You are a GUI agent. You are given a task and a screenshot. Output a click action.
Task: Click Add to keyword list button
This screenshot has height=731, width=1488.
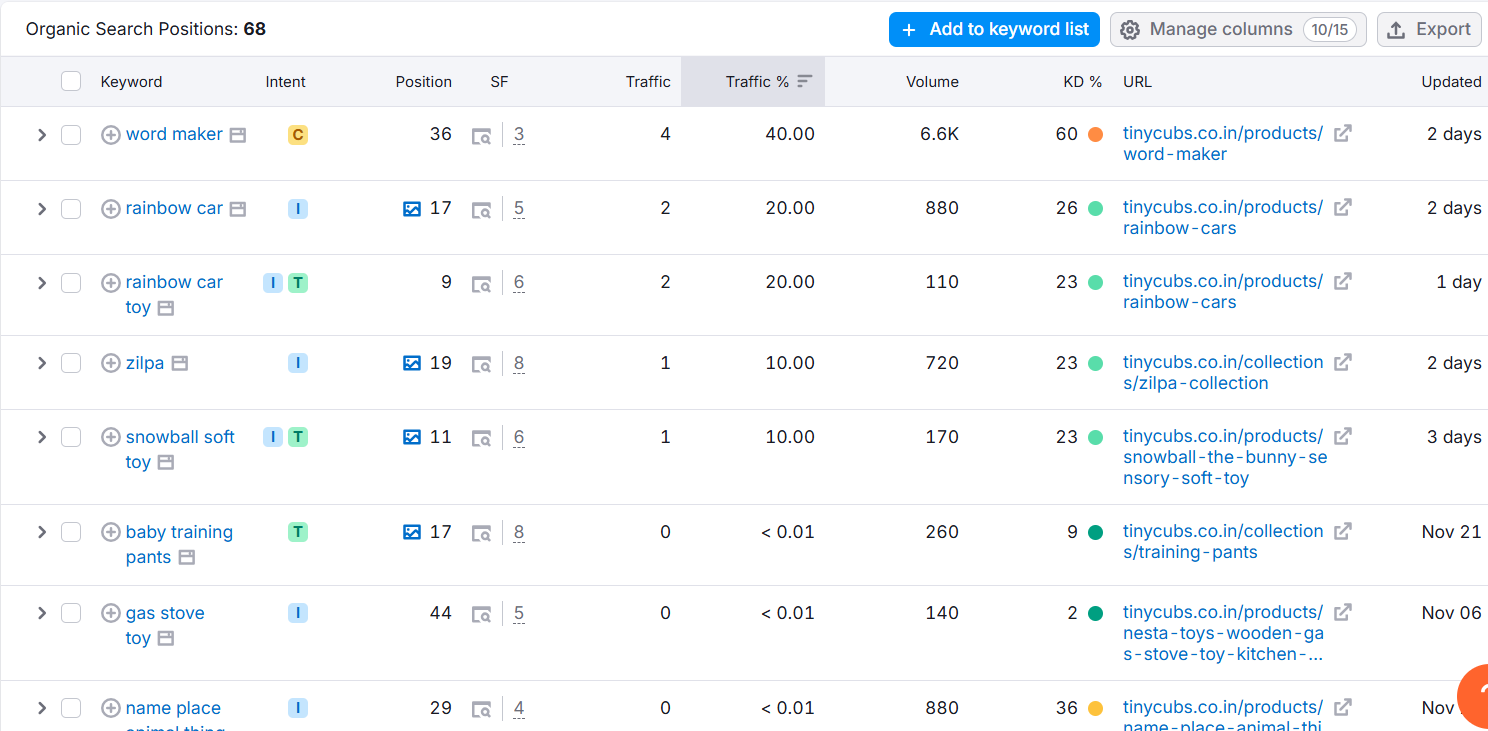[994, 29]
